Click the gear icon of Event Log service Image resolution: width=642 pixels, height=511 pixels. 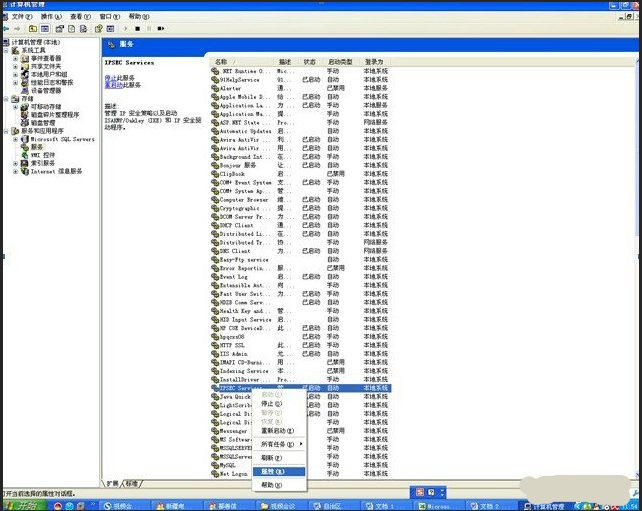pyautogui.click(x=215, y=277)
